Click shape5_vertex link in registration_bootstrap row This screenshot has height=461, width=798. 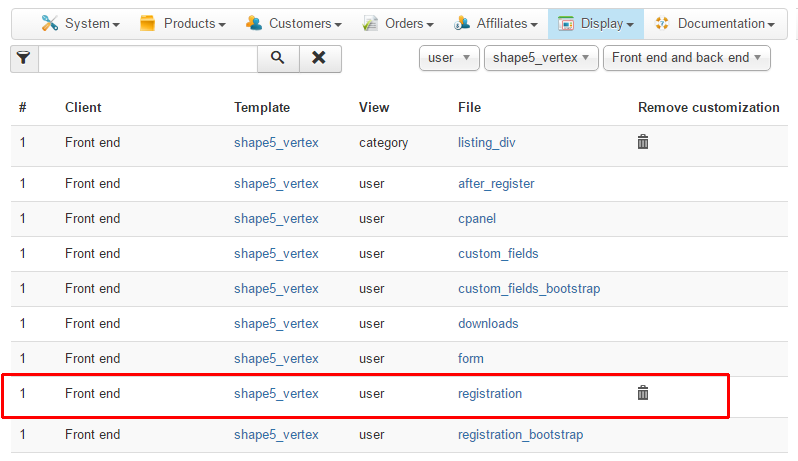click(276, 435)
